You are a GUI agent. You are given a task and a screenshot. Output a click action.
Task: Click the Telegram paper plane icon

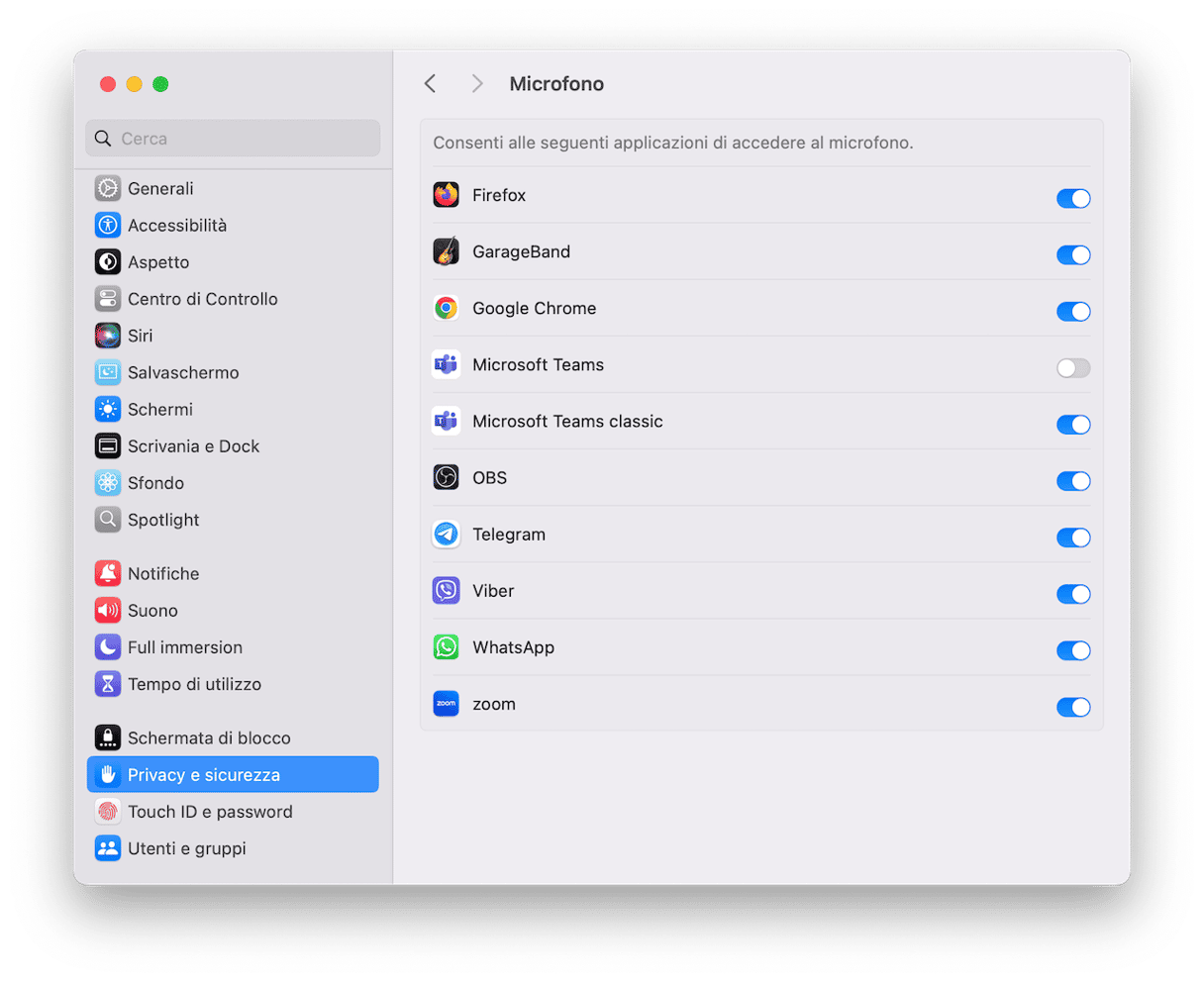pos(446,535)
